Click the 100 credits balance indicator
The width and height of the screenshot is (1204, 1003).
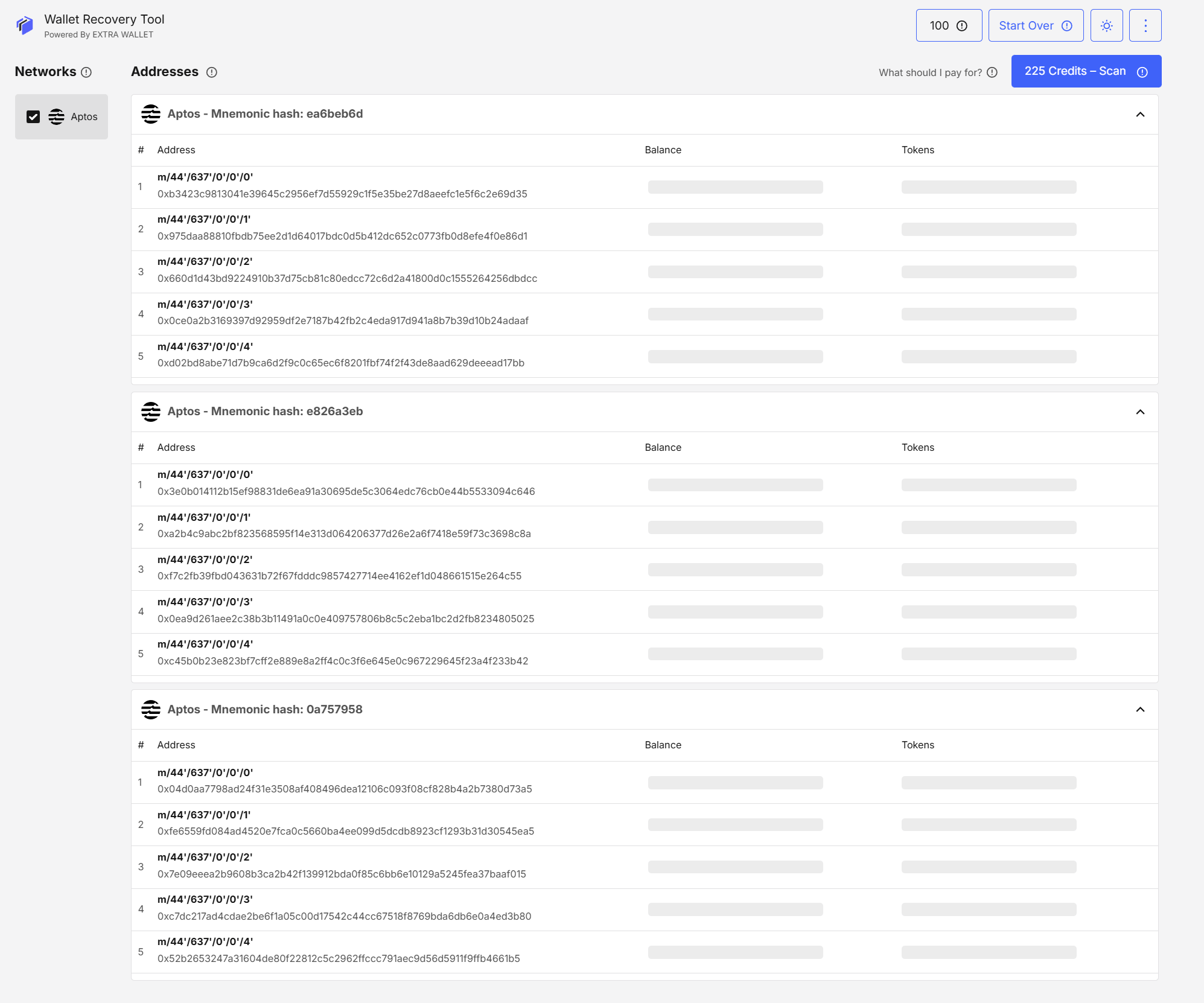pos(948,25)
